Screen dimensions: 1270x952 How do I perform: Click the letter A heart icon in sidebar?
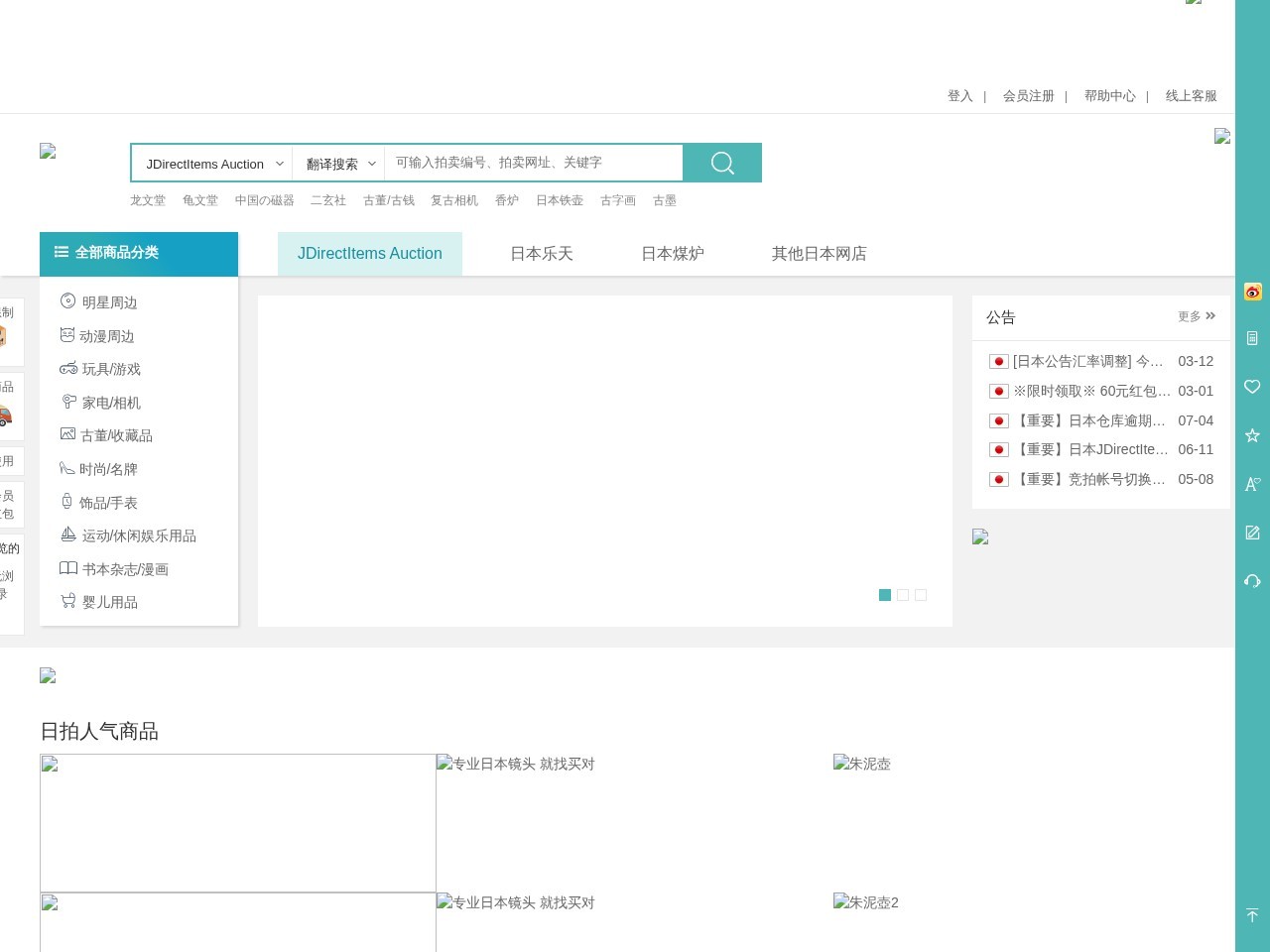point(1252,484)
